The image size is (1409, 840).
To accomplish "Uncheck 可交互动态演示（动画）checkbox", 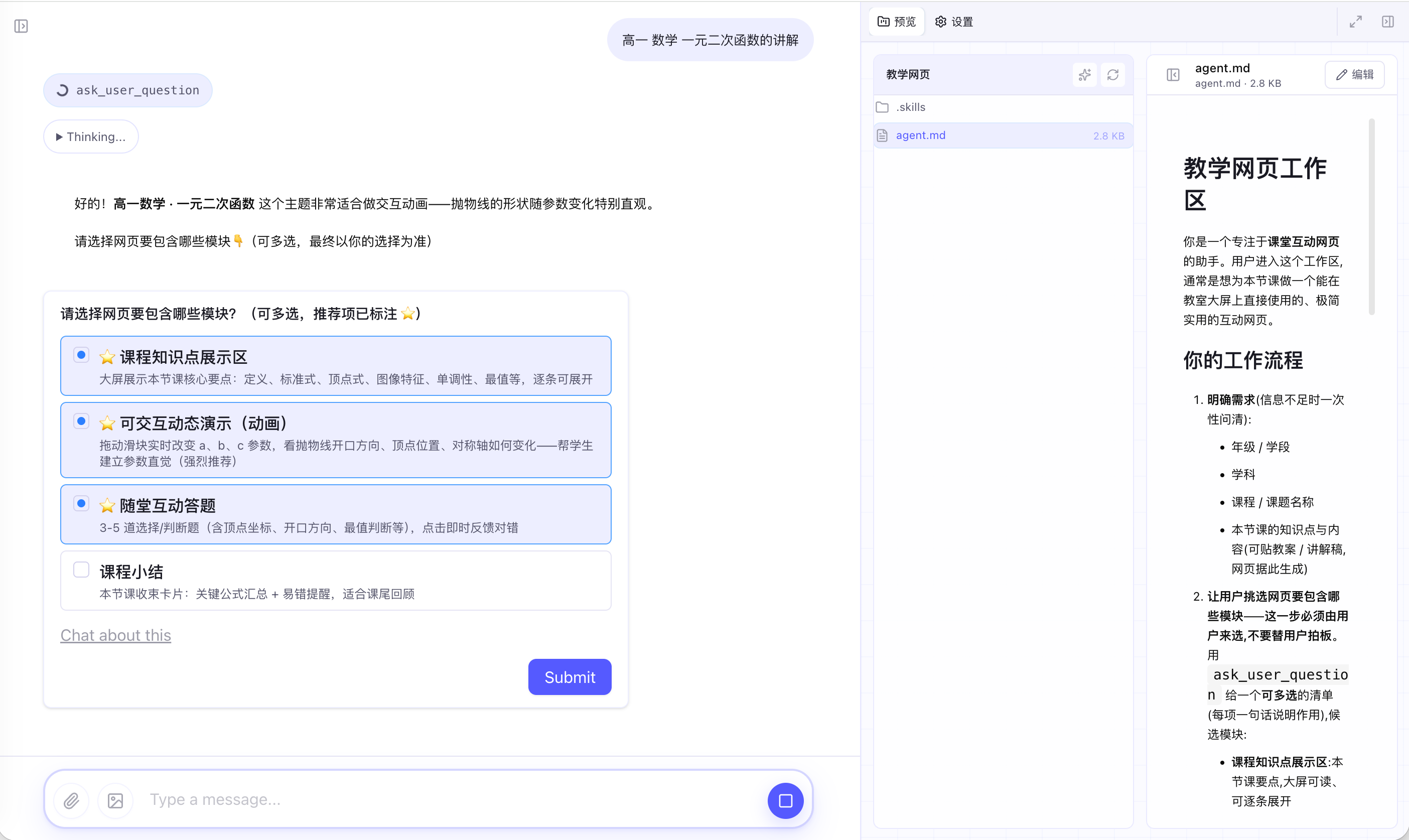I will click(x=81, y=421).
